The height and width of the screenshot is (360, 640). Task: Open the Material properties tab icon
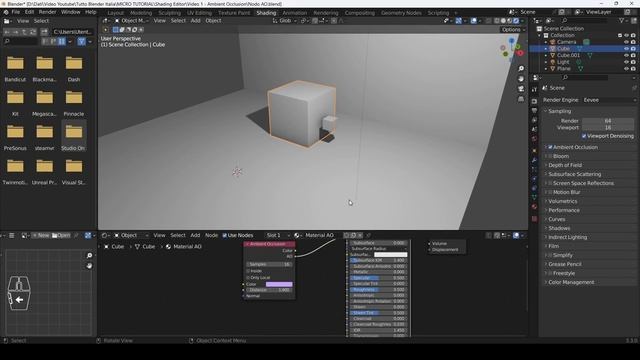(x=534, y=207)
